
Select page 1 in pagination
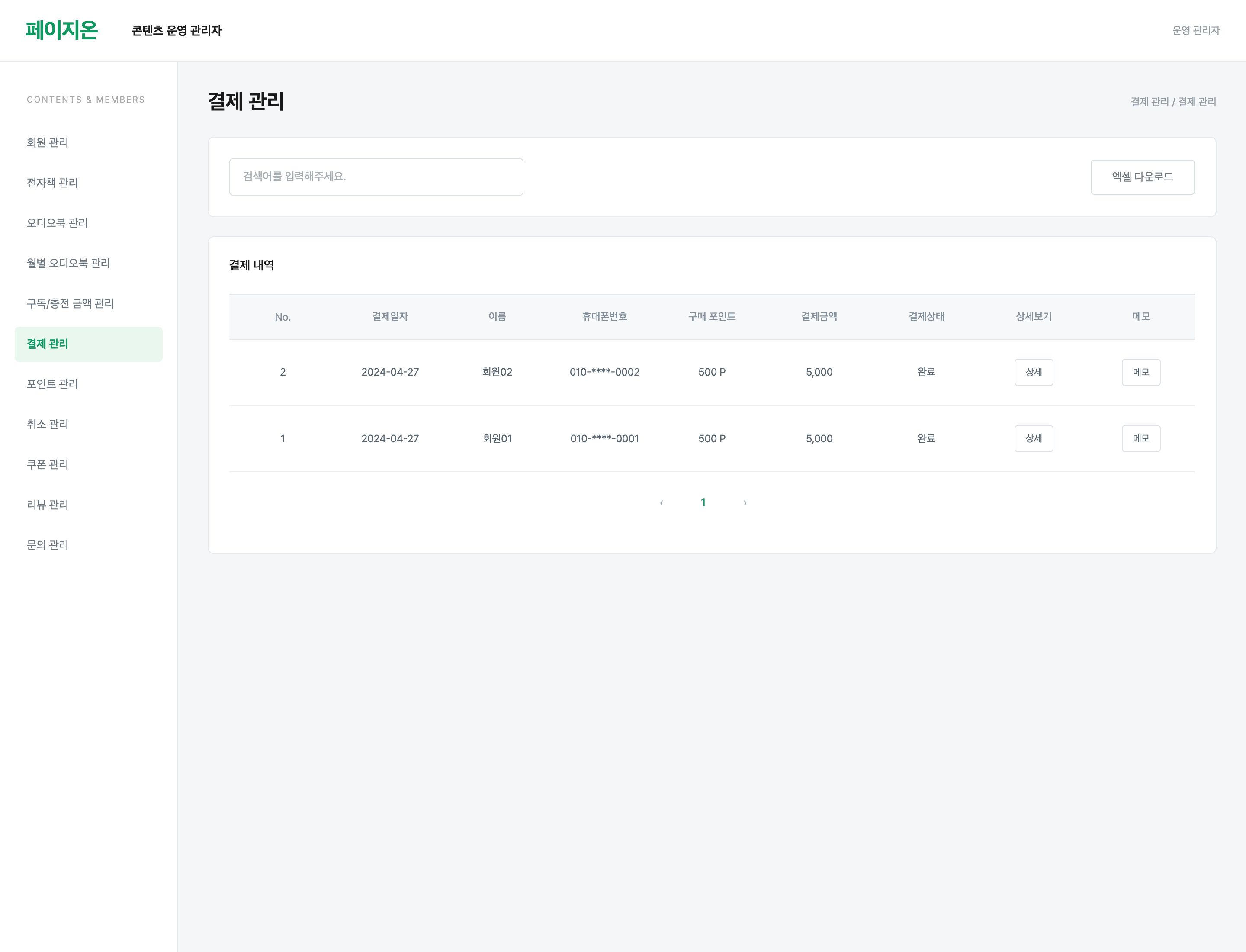point(703,503)
